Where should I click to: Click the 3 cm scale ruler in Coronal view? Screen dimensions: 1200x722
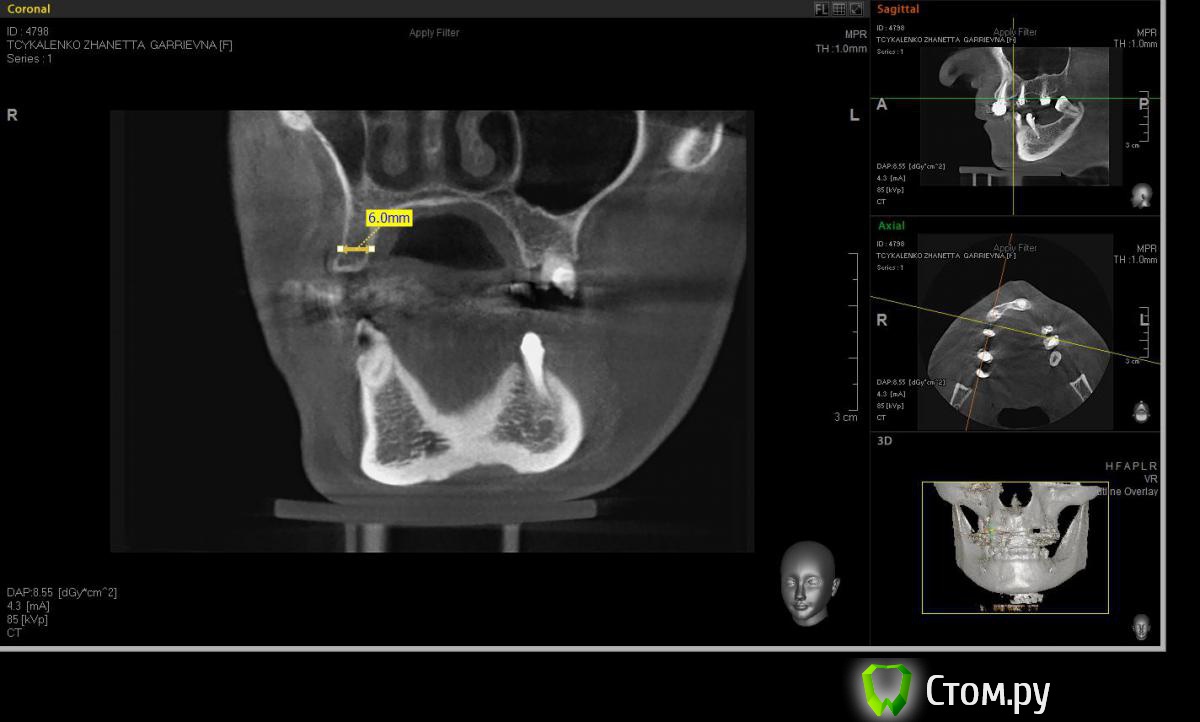coord(852,333)
